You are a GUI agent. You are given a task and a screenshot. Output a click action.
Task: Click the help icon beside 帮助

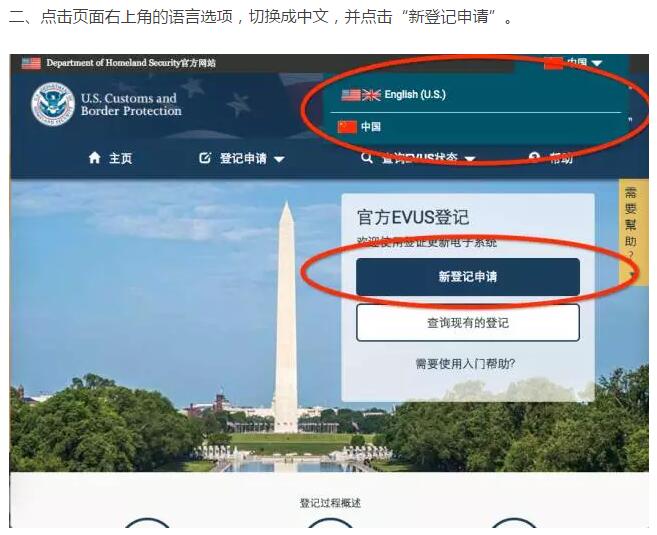coord(534,158)
